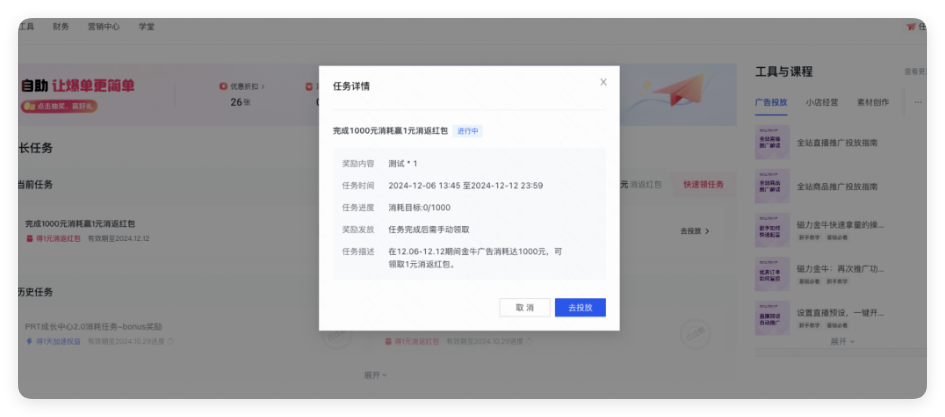This screenshot has height=417, width=945.
Task: Open the 财务 menu in top navigation
Action: pyautogui.click(x=61, y=27)
